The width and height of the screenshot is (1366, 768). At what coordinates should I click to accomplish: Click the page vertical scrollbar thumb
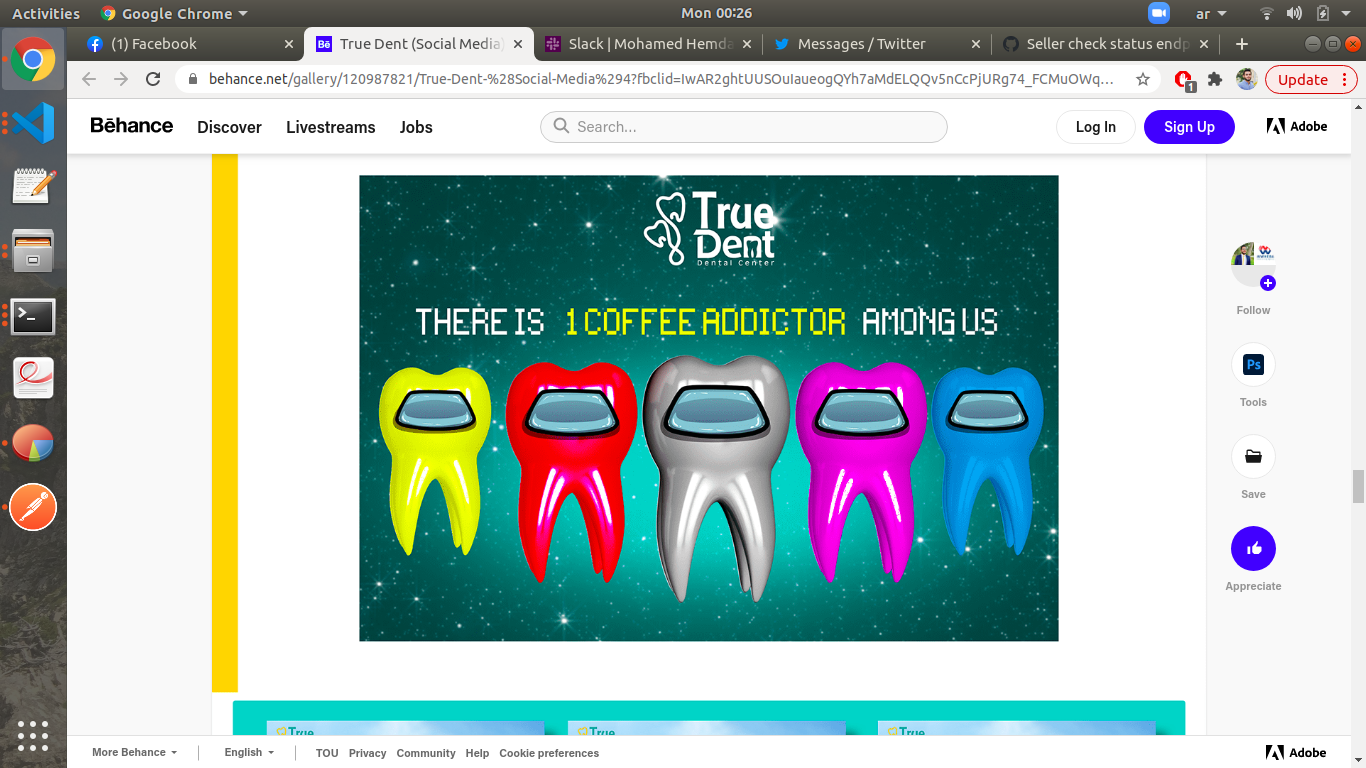coord(1358,486)
